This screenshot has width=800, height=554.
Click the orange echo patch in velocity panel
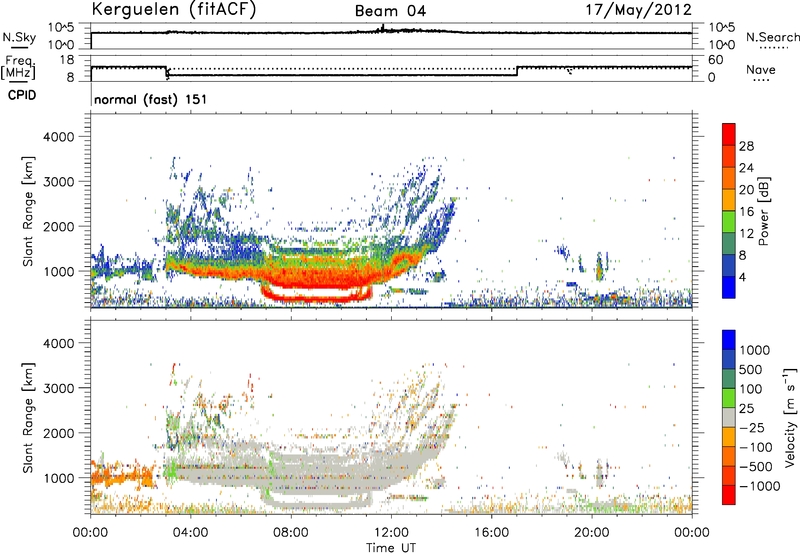(122, 477)
